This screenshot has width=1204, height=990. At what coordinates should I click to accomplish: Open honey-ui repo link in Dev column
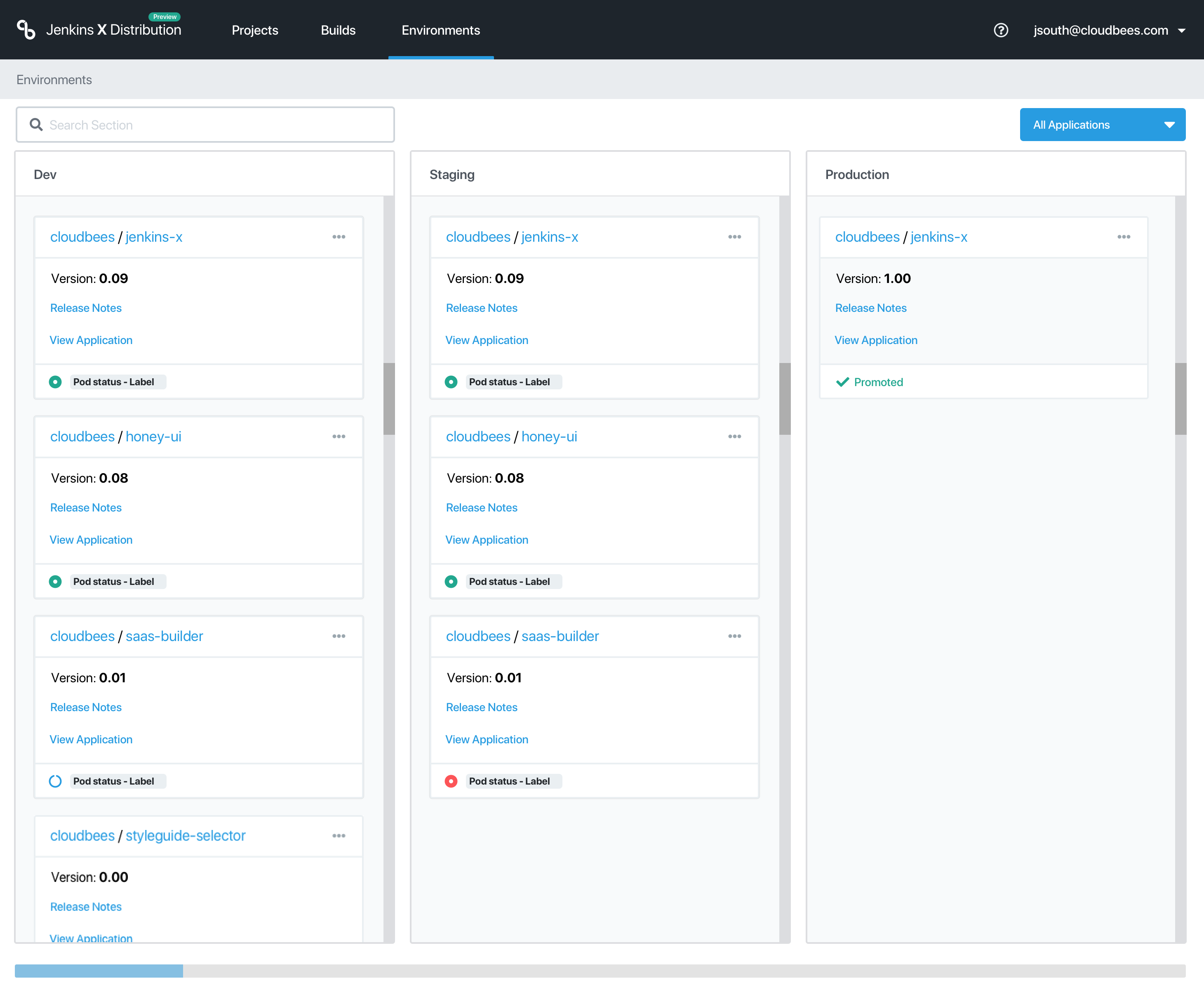pyautogui.click(x=153, y=436)
